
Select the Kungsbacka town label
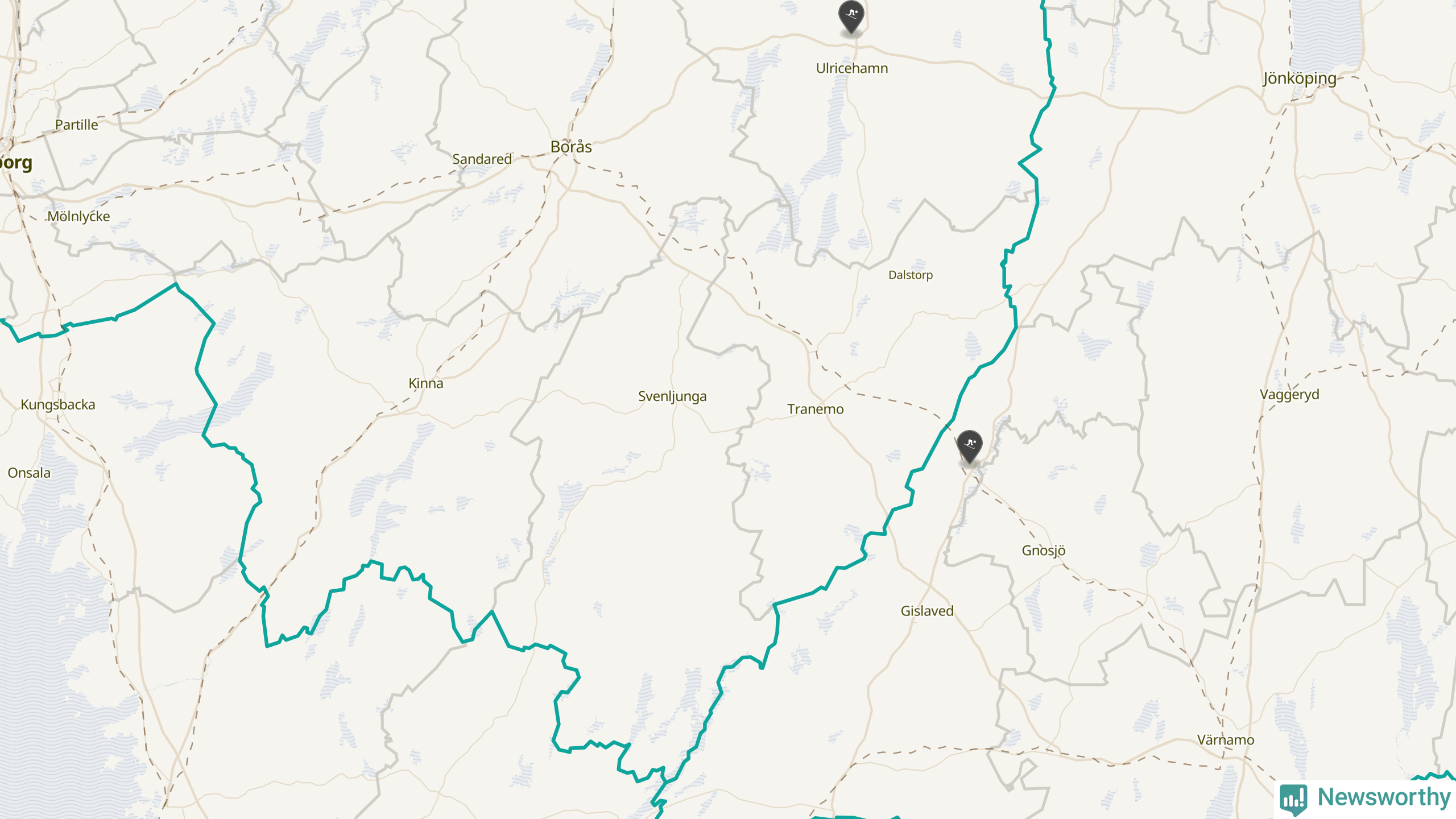click(x=58, y=404)
